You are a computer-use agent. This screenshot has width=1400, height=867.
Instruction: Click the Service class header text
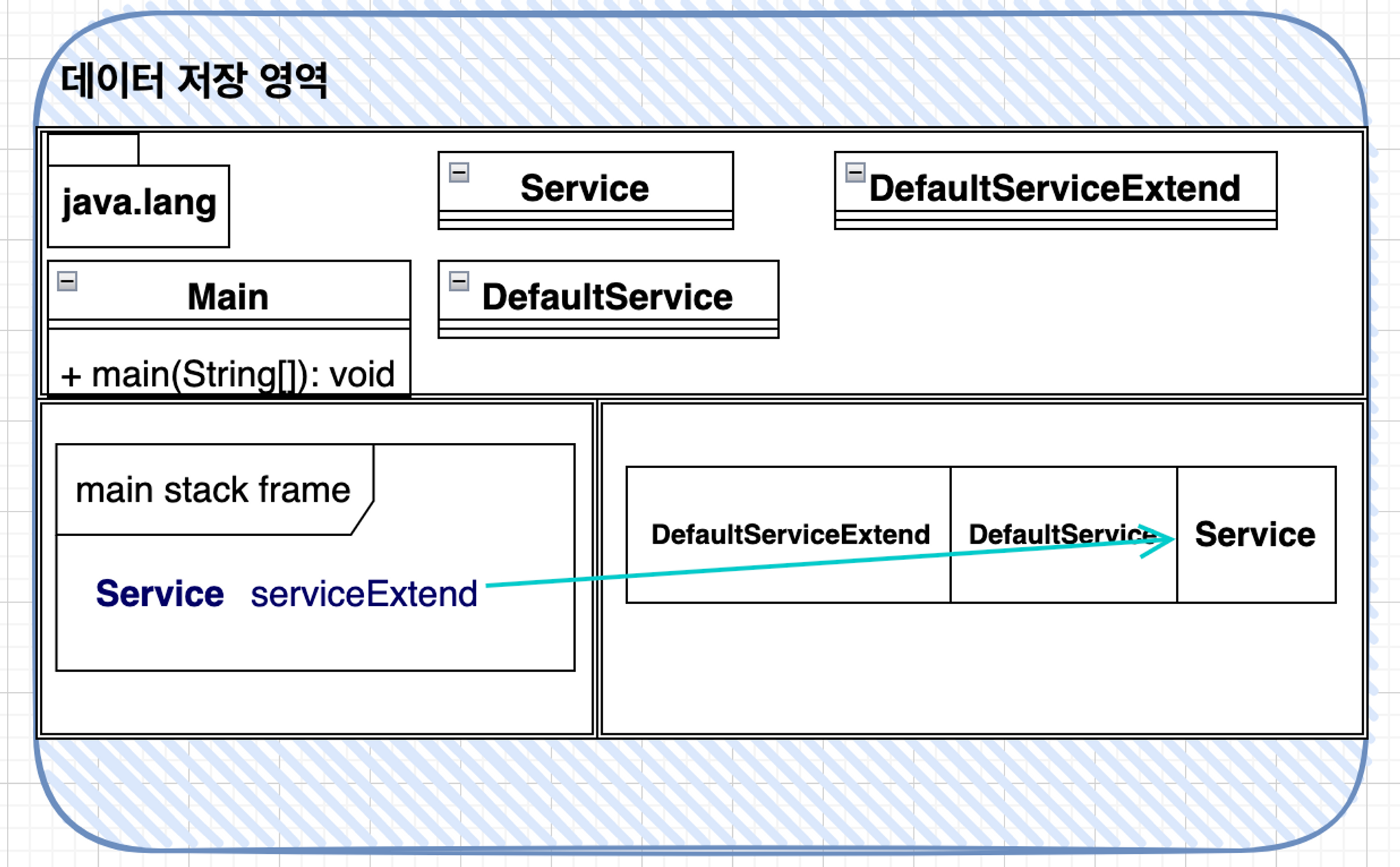(584, 188)
